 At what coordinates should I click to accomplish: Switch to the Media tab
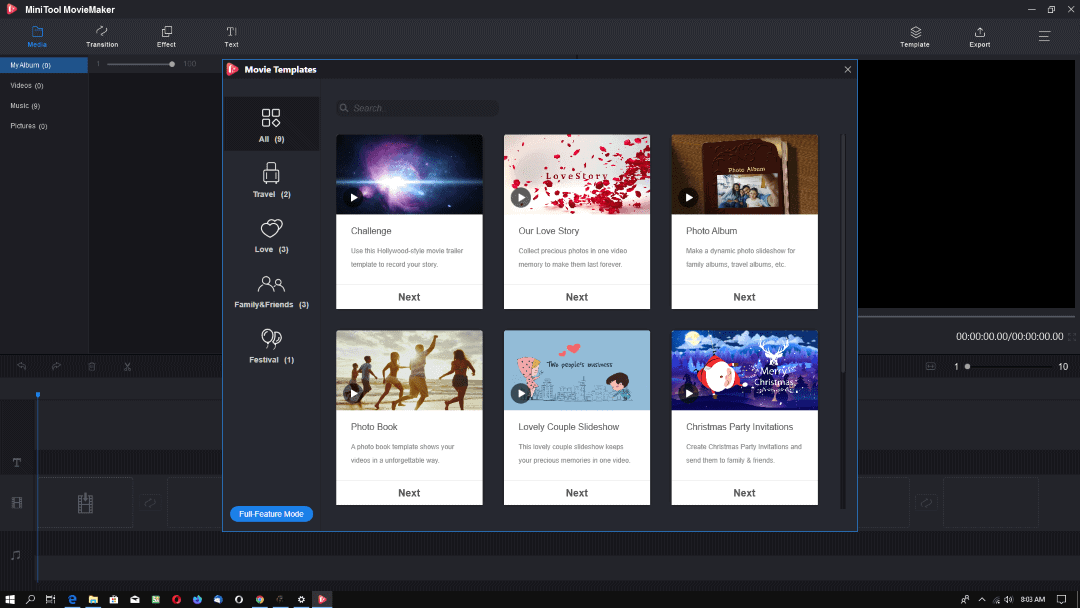tap(36, 37)
